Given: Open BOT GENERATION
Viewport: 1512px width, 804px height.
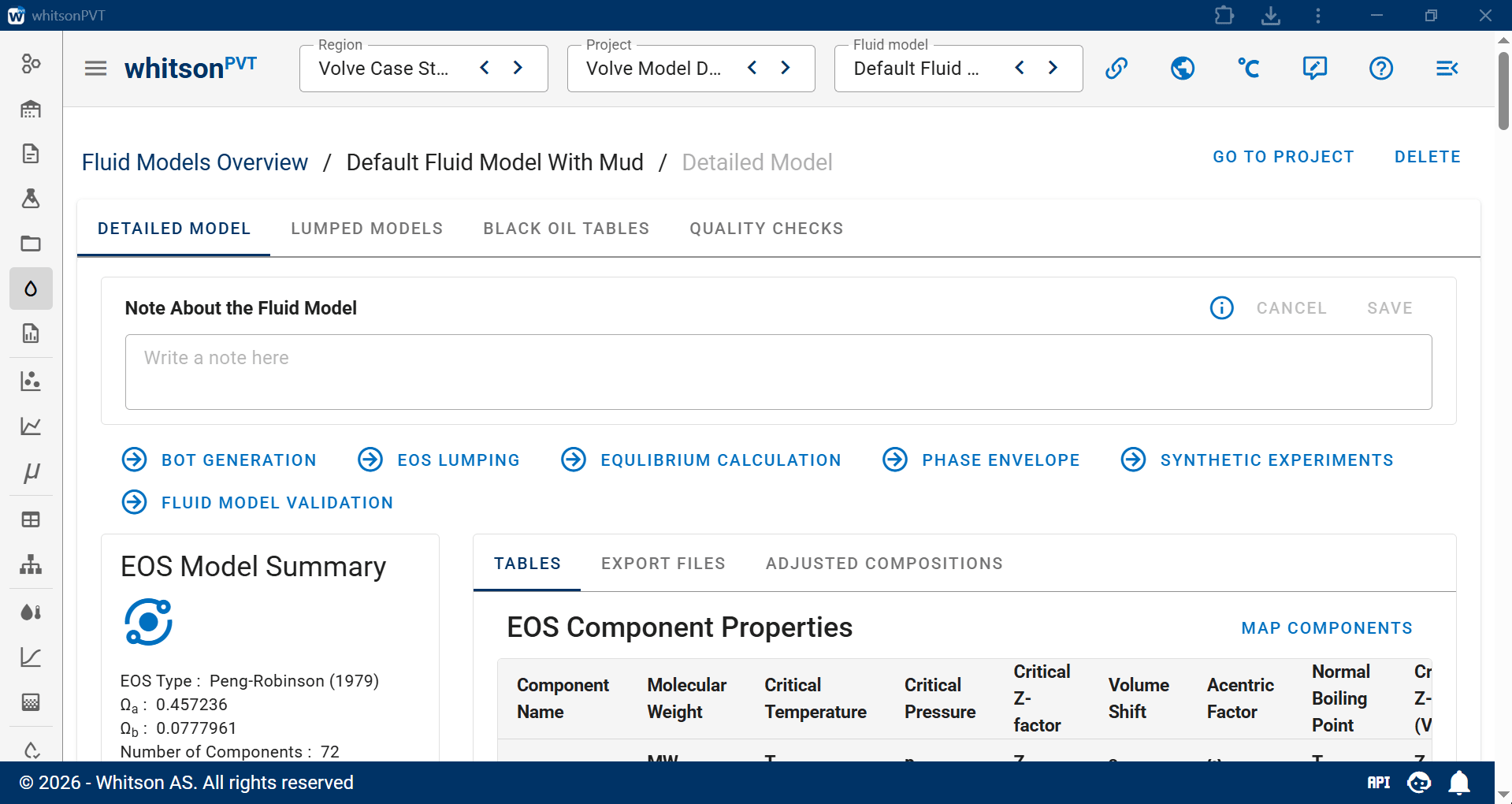Looking at the screenshot, I should (220, 460).
